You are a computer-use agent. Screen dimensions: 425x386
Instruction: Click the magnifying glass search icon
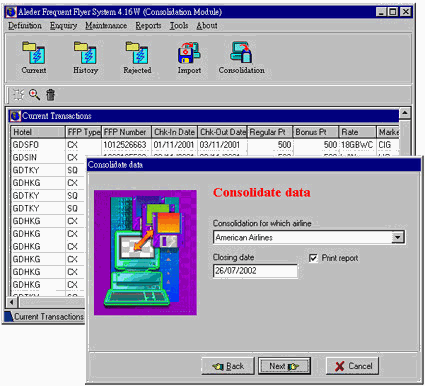click(x=34, y=95)
